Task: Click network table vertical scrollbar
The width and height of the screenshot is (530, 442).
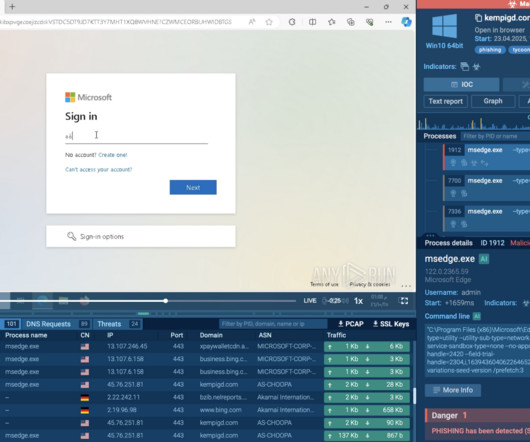Action: tap(414, 396)
